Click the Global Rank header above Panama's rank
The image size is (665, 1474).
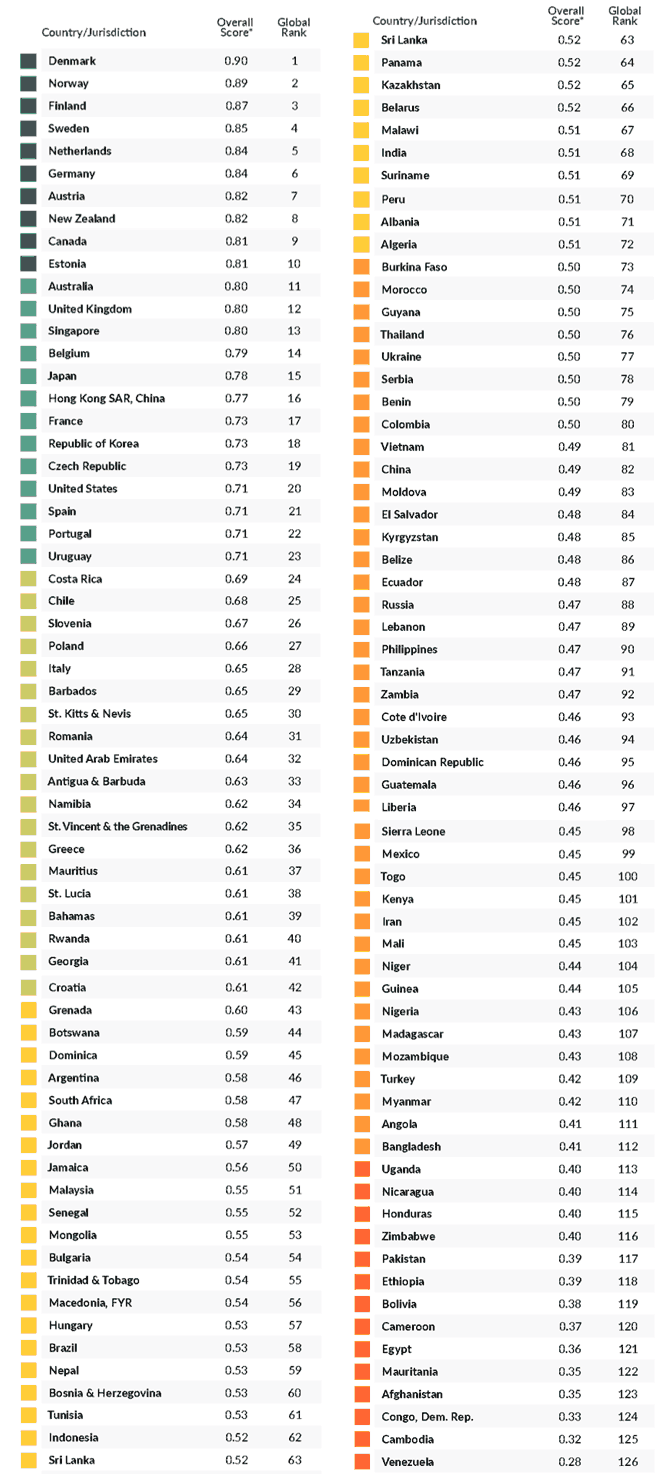(x=625, y=15)
